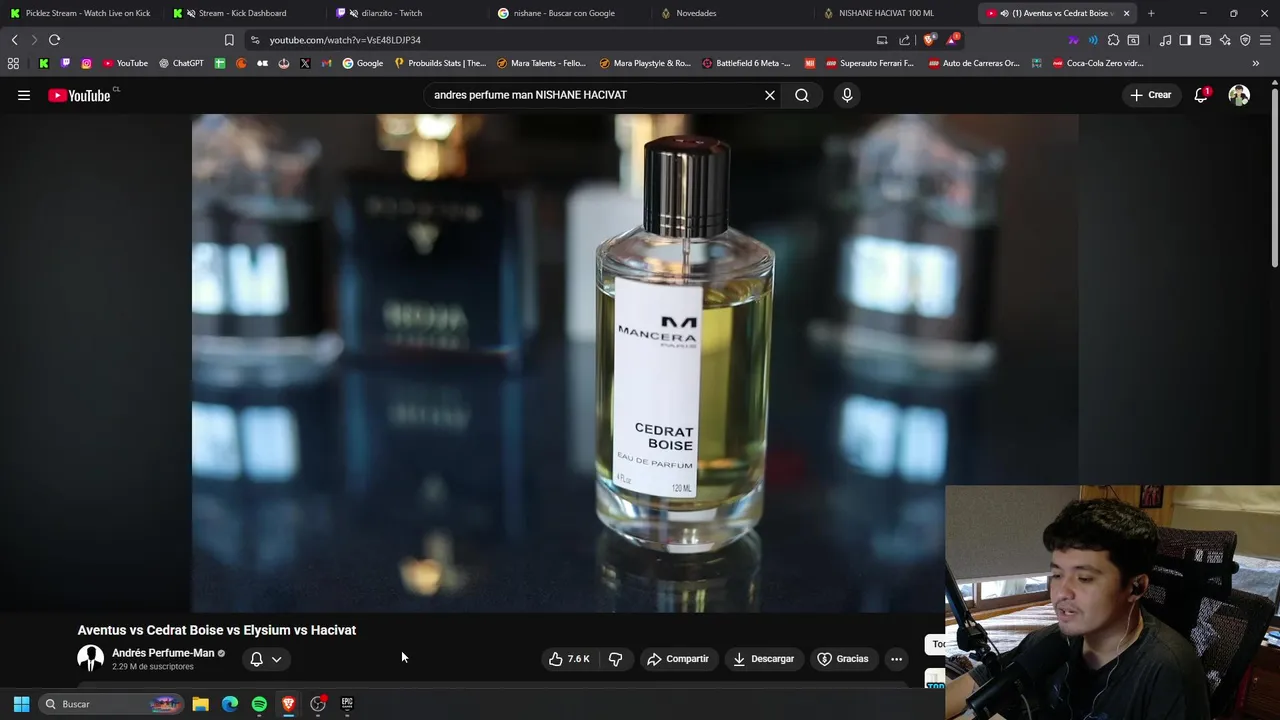Open Battlefield 6 Meta bookmark

click(x=746, y=63)
